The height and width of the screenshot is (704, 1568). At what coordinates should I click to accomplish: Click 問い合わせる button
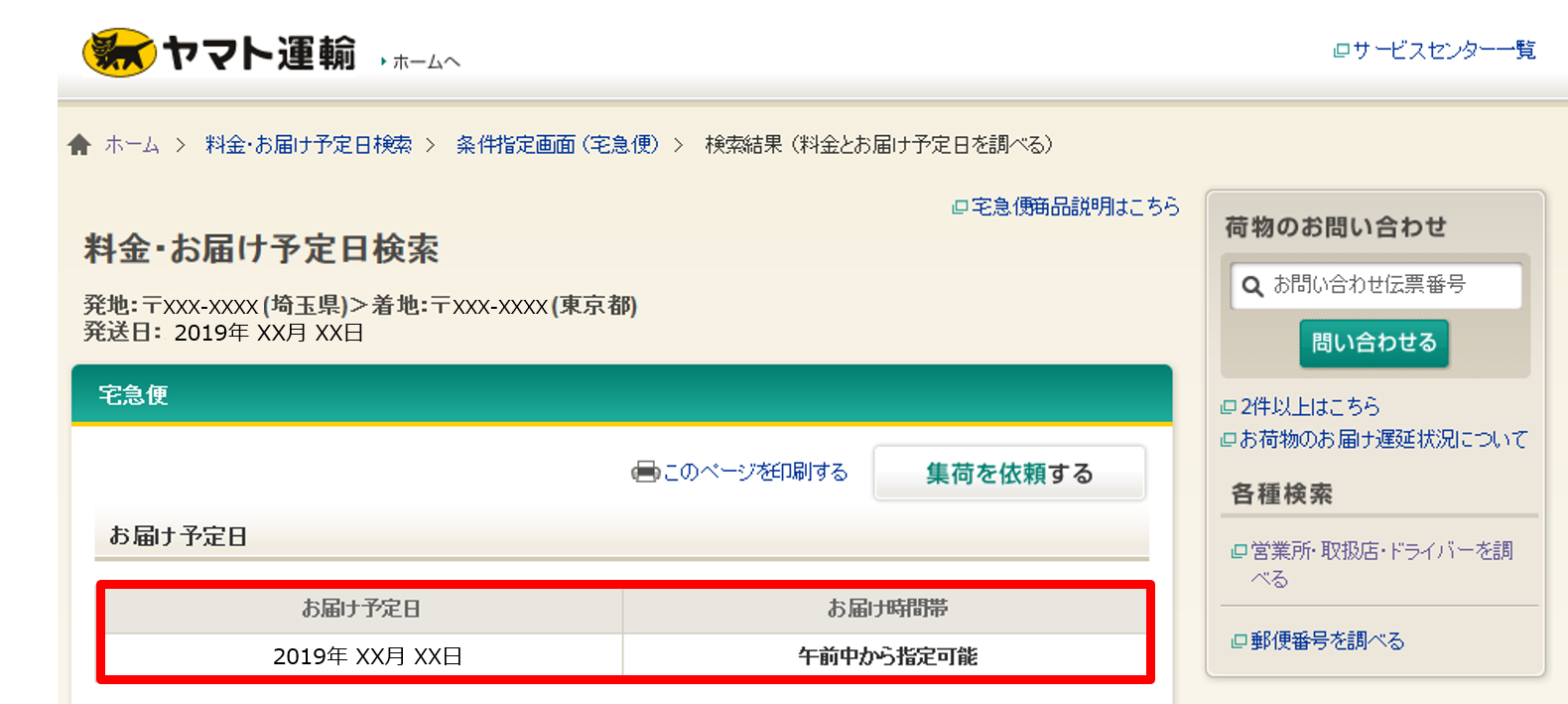point(1374,344)
